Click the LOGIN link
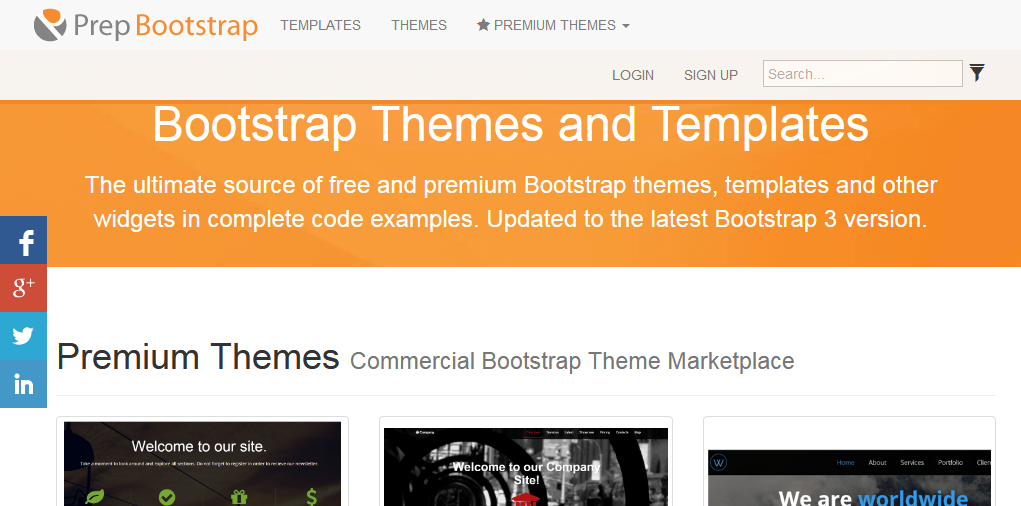Image resolution: width=1021 pixels, height=506 pixels. tap(633, 75)
